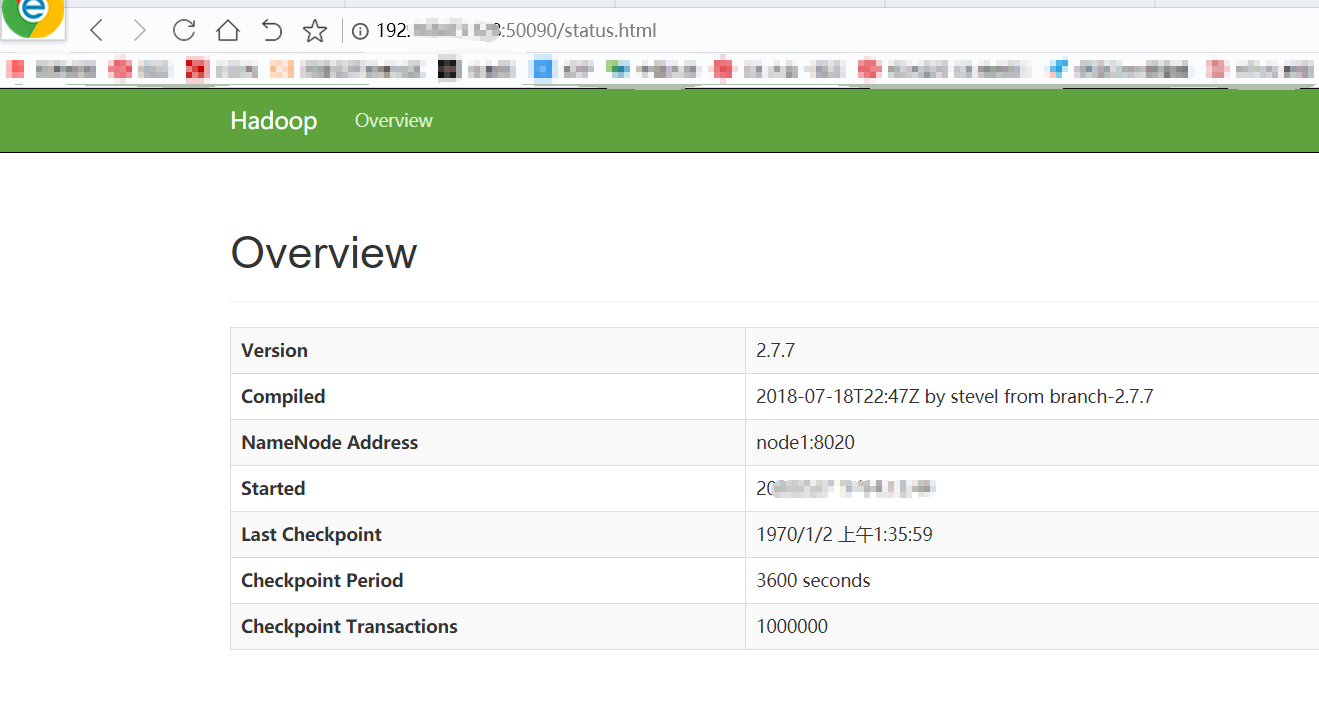
Task: Select the Last Checkpoint label
Action: tap(311, 535)
